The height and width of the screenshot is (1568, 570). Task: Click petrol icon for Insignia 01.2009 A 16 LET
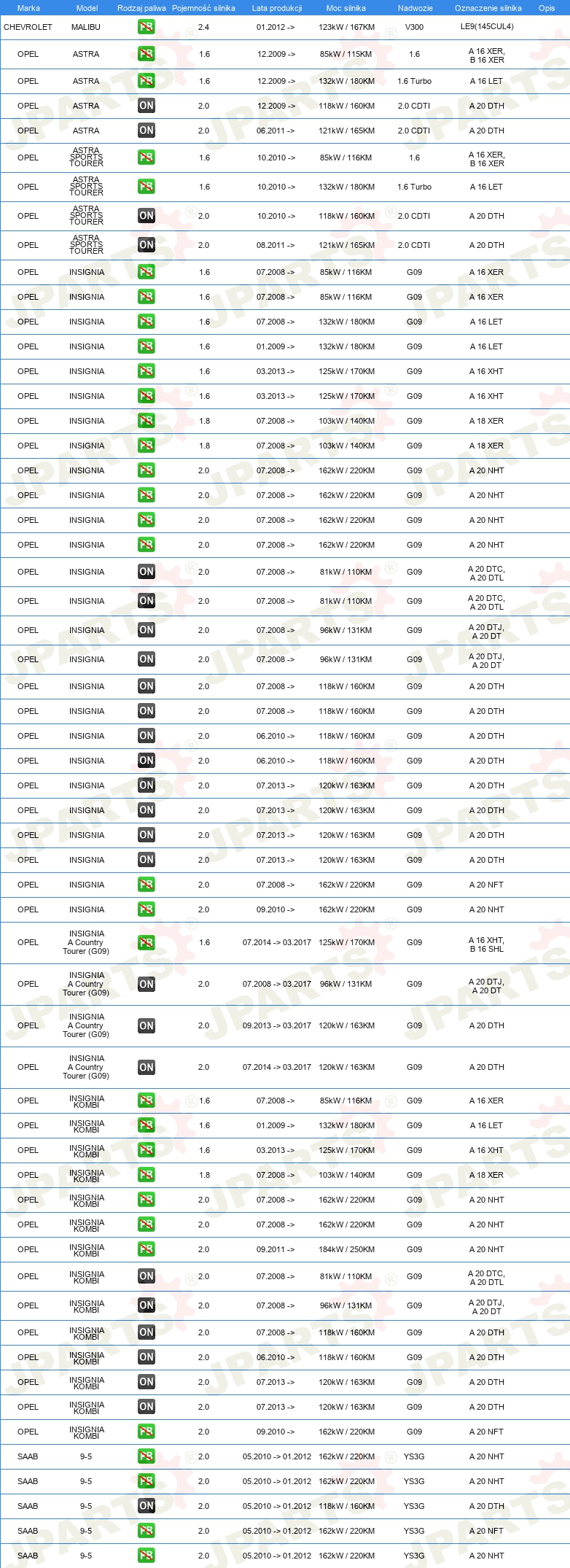[x=146, y=346]
